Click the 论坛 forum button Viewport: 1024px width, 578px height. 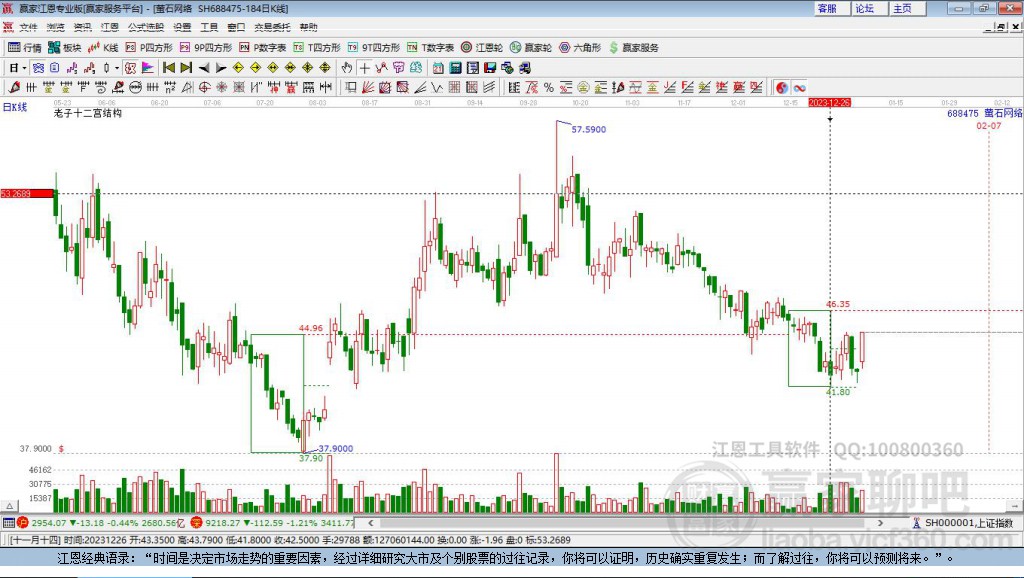(869, 8)
